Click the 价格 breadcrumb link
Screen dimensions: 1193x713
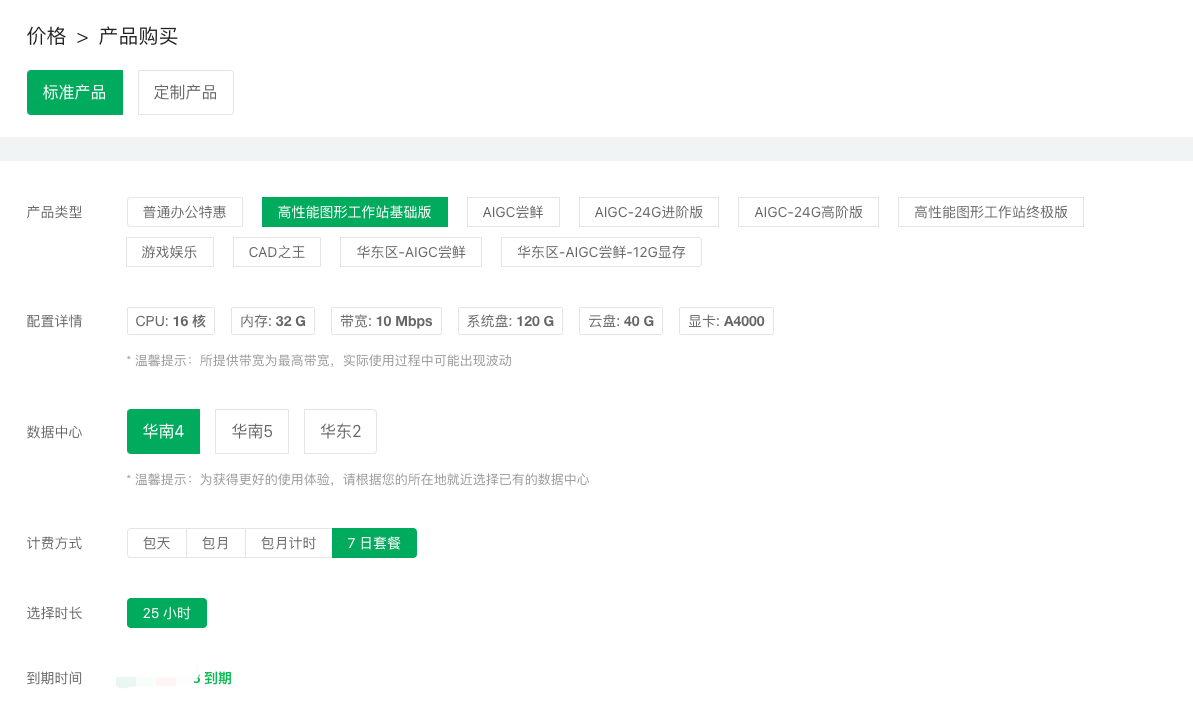click(46, 37)
